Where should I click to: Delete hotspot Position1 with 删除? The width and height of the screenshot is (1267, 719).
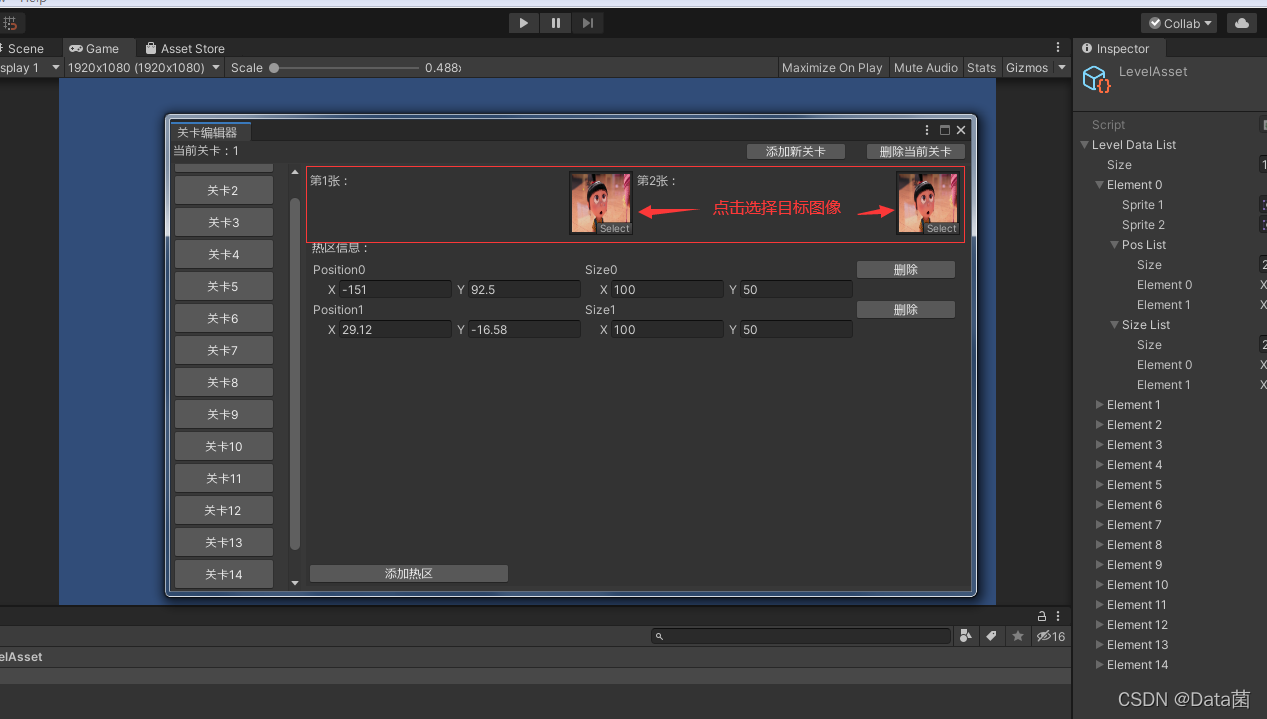[906, 310]
